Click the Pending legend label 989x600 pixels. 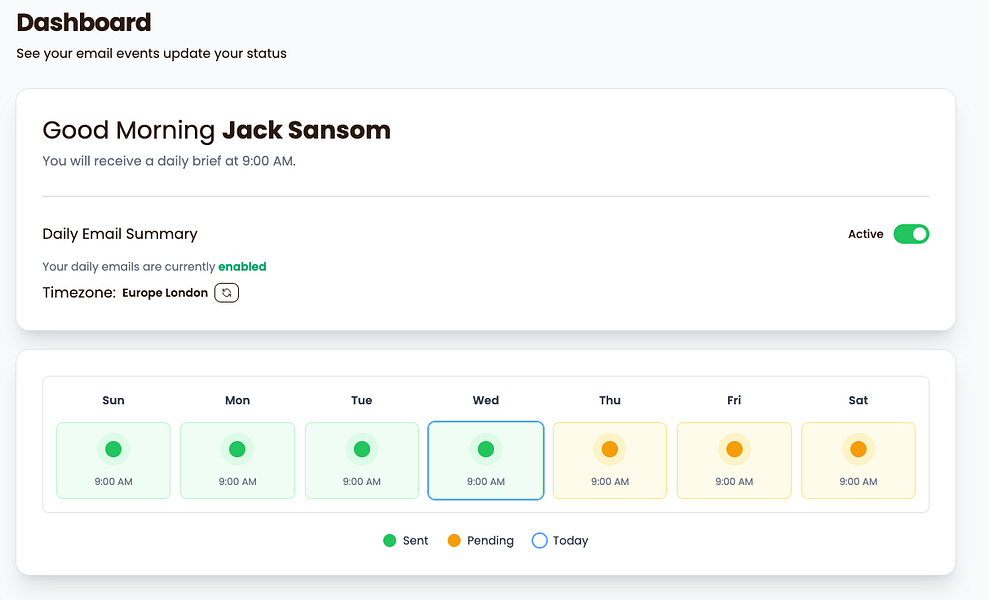tap(490, 540)
